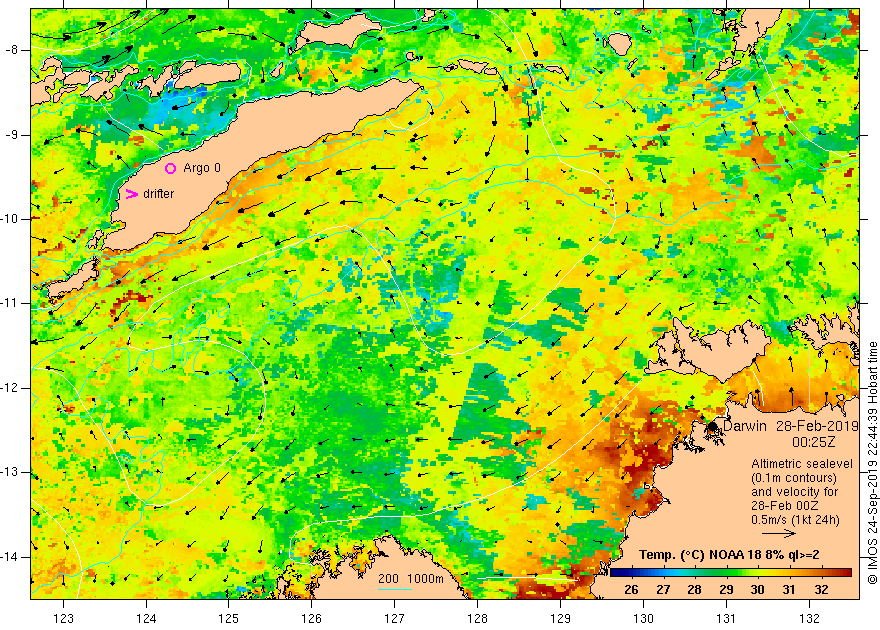Image resolution: width=880 pixels, height=630 pixels.
Task: Click the '31' colorbar tick label
Action: 789,590
